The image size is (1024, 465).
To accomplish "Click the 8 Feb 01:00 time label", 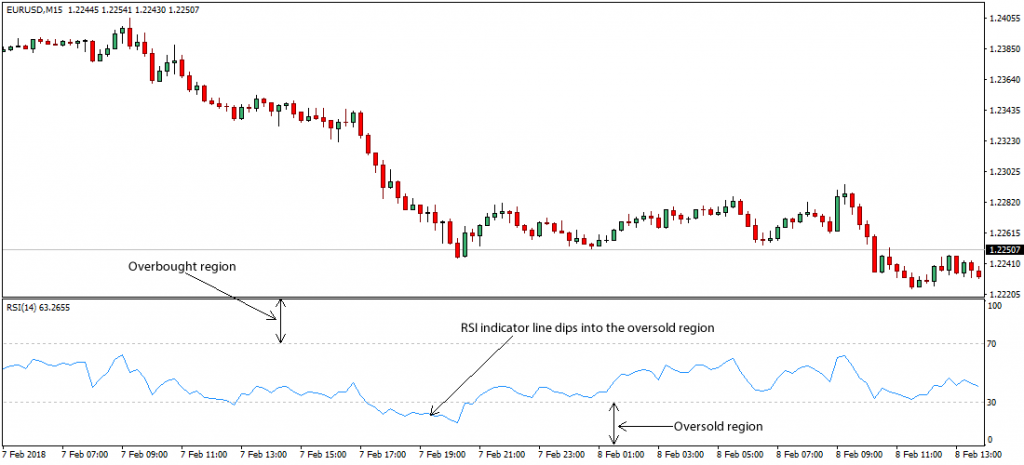I will coord(620,454).
